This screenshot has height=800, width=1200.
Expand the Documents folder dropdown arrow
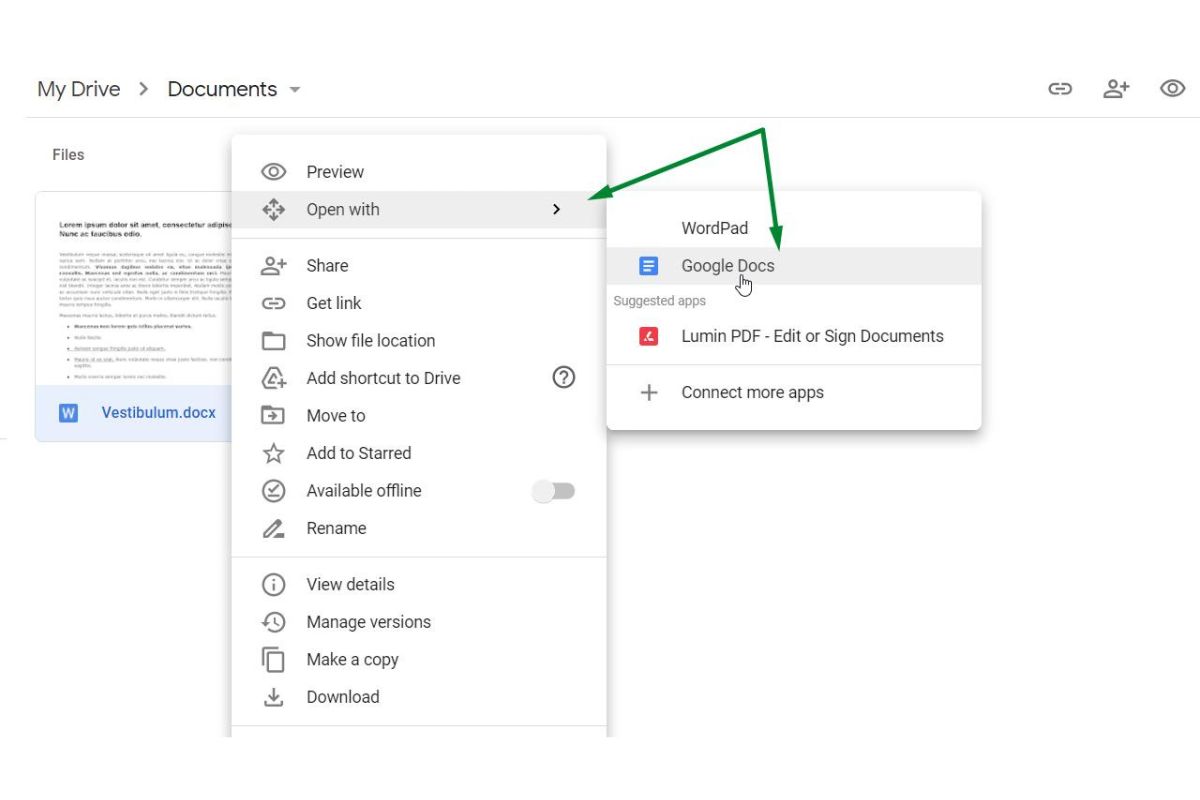tap(295, 90)
